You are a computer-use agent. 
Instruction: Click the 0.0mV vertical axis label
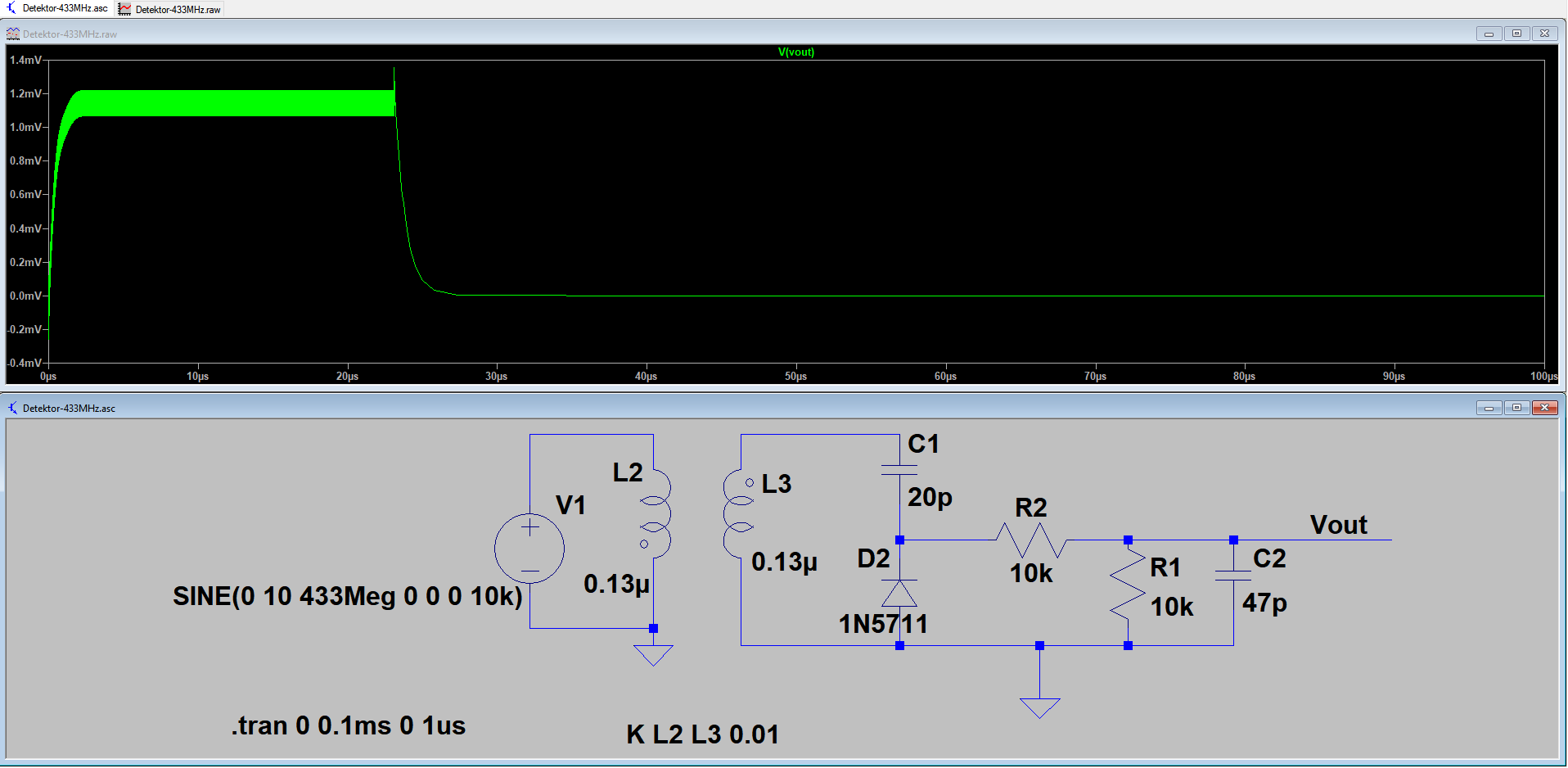25,296
